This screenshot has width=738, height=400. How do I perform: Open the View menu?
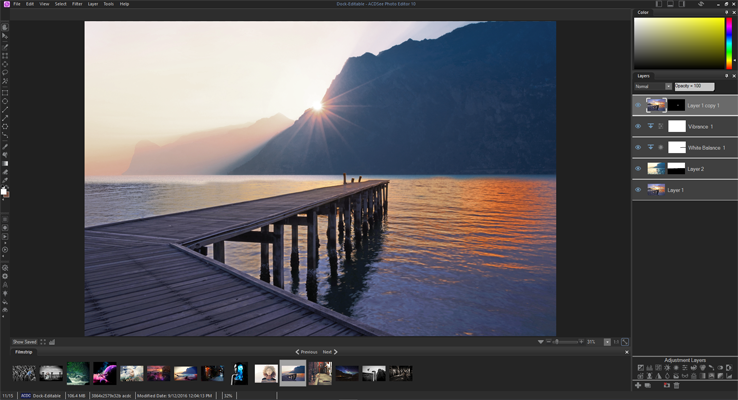tap(44, 4)
